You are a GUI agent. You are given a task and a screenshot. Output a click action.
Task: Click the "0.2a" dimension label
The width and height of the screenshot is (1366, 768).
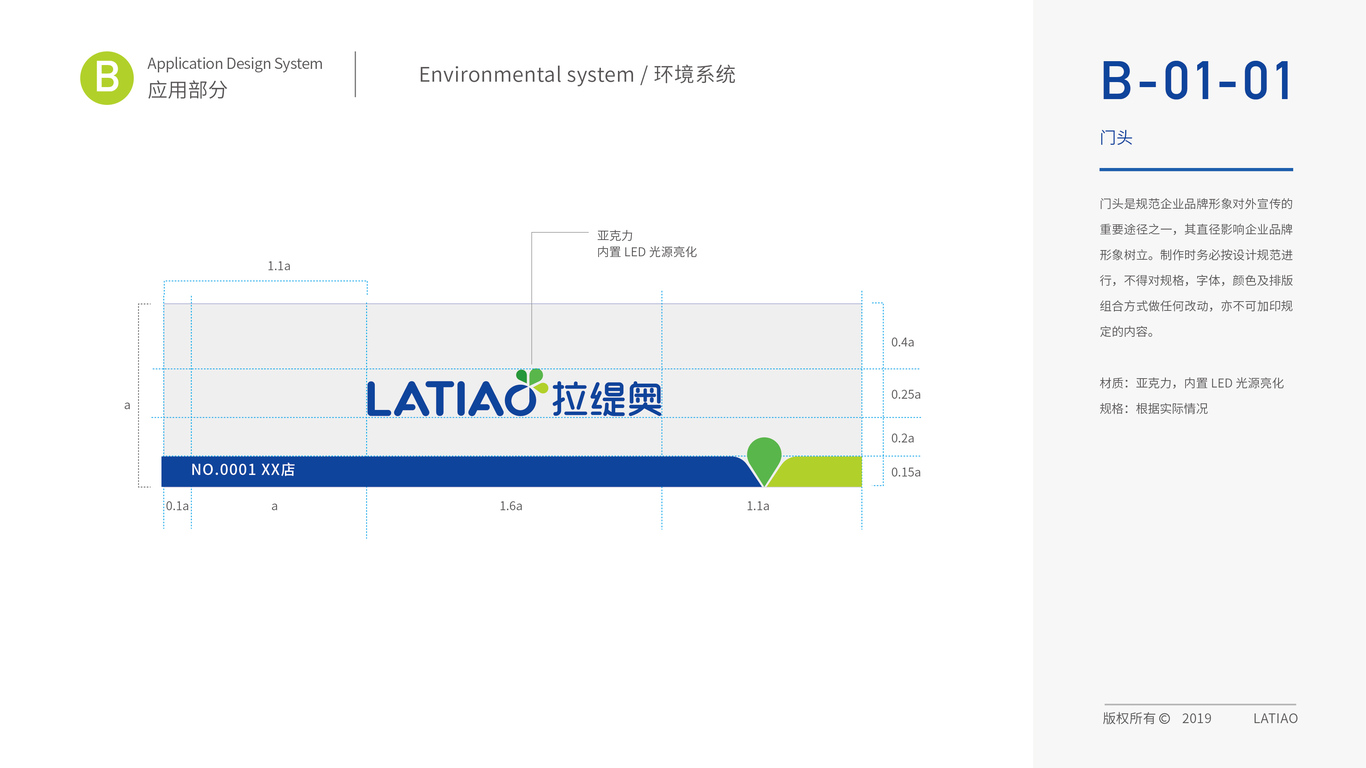point(902,438)
